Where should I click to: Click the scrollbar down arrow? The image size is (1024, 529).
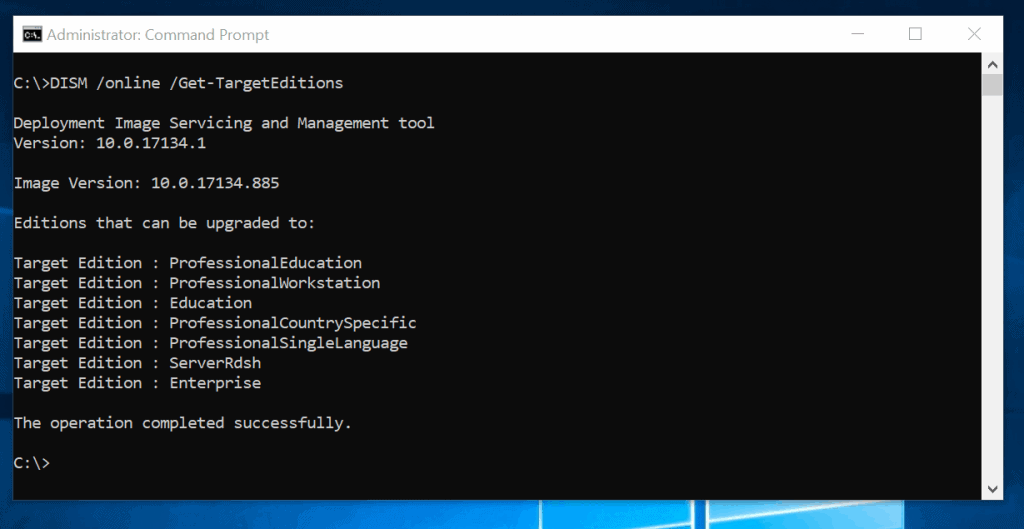coord(992,489)
